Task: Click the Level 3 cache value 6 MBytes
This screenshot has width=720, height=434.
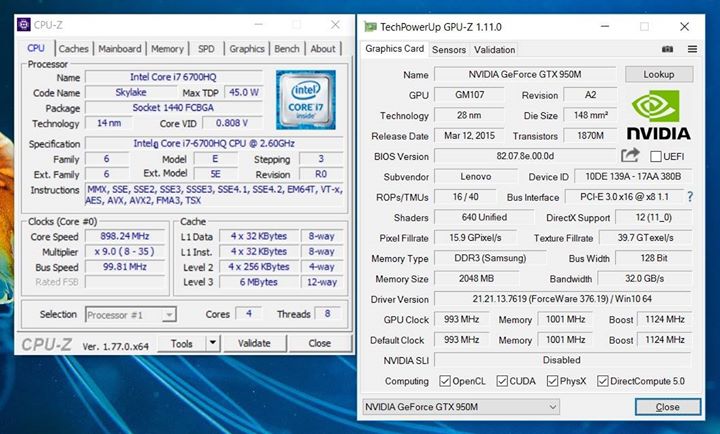Action: 259,282
